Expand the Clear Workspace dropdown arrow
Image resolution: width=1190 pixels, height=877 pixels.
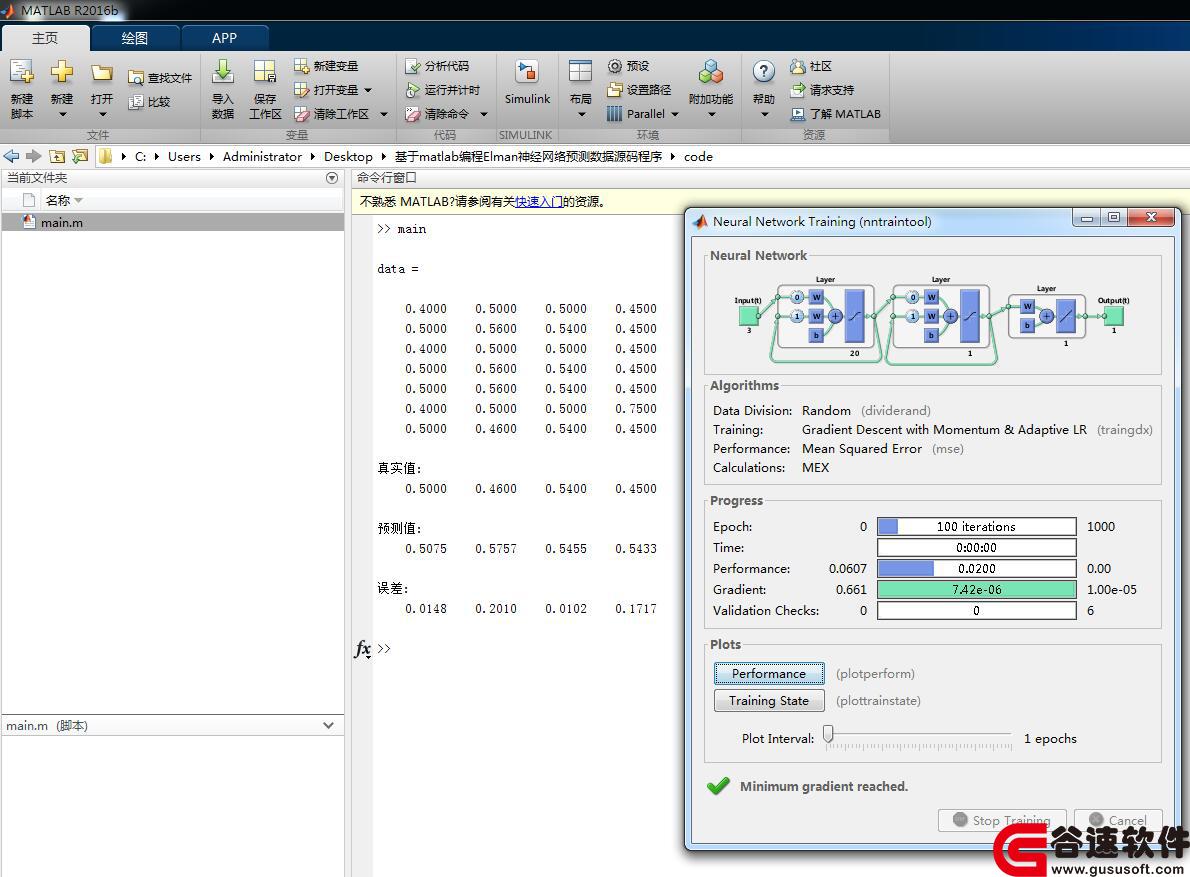tap(384, 114)
